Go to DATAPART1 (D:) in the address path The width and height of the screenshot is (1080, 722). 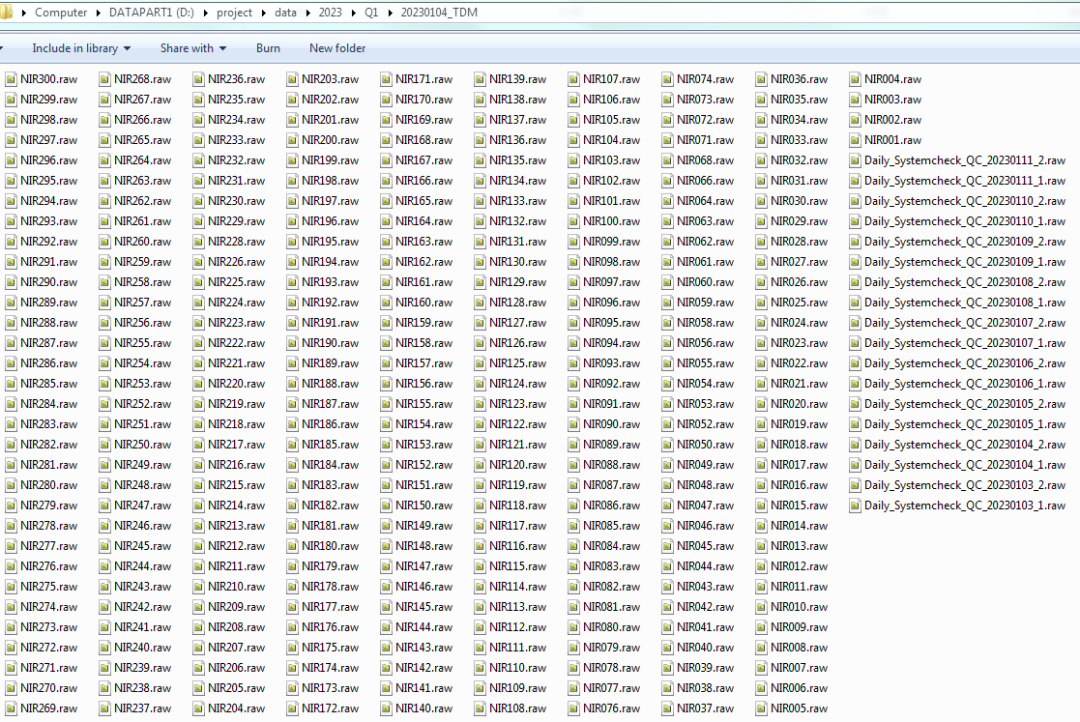[152, 12]
